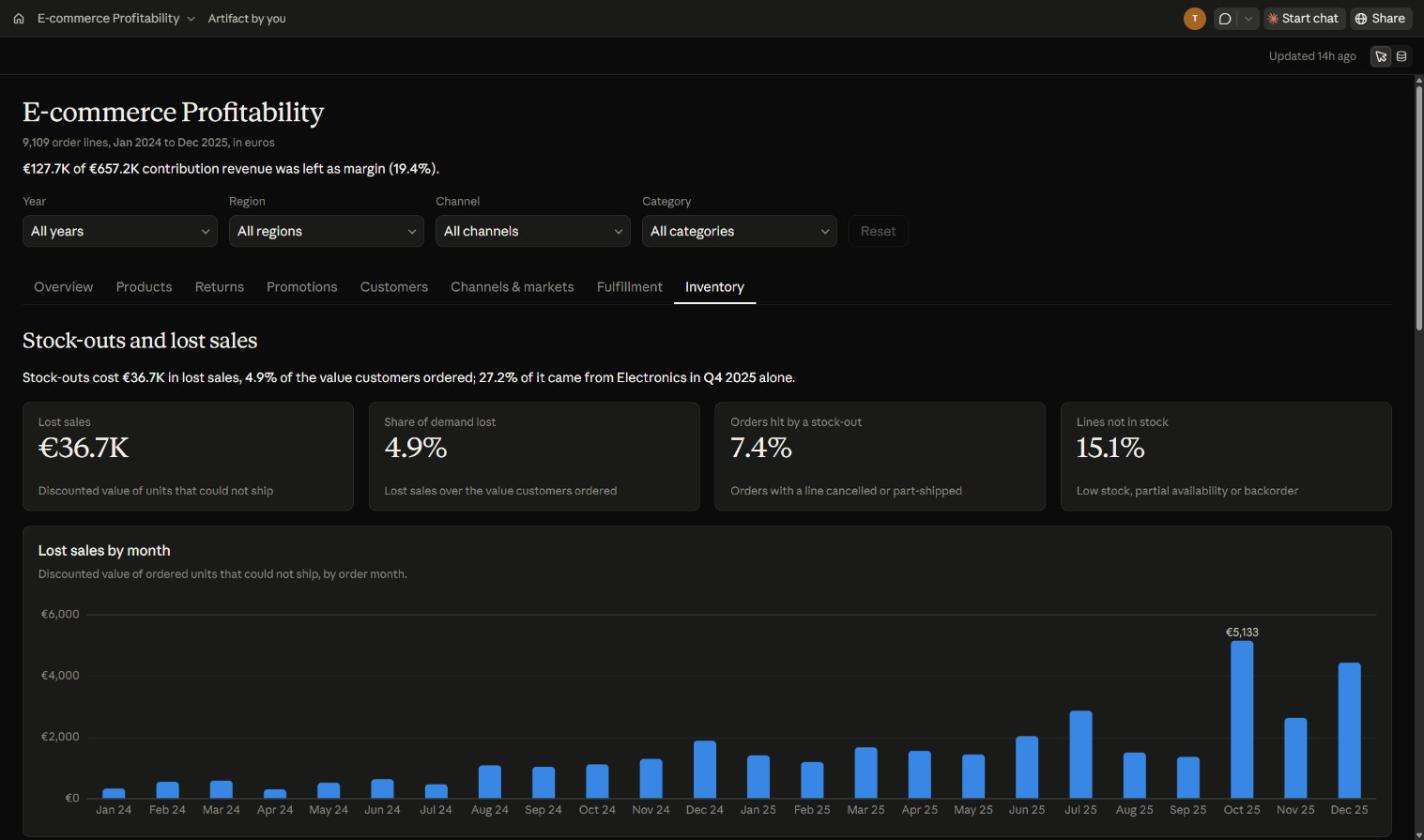1424x840 pixels.
Task: Click the 'Lines not in stock' label
Action: [x=1122, y=422]
